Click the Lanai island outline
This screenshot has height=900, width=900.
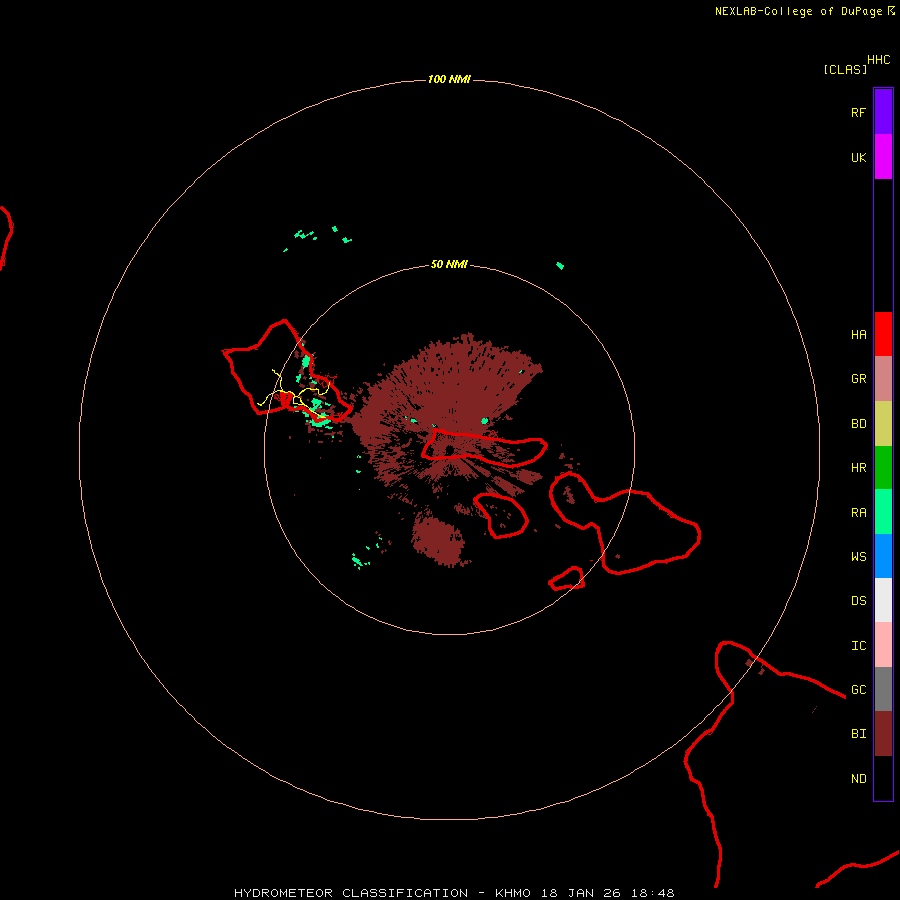[501, 515]
